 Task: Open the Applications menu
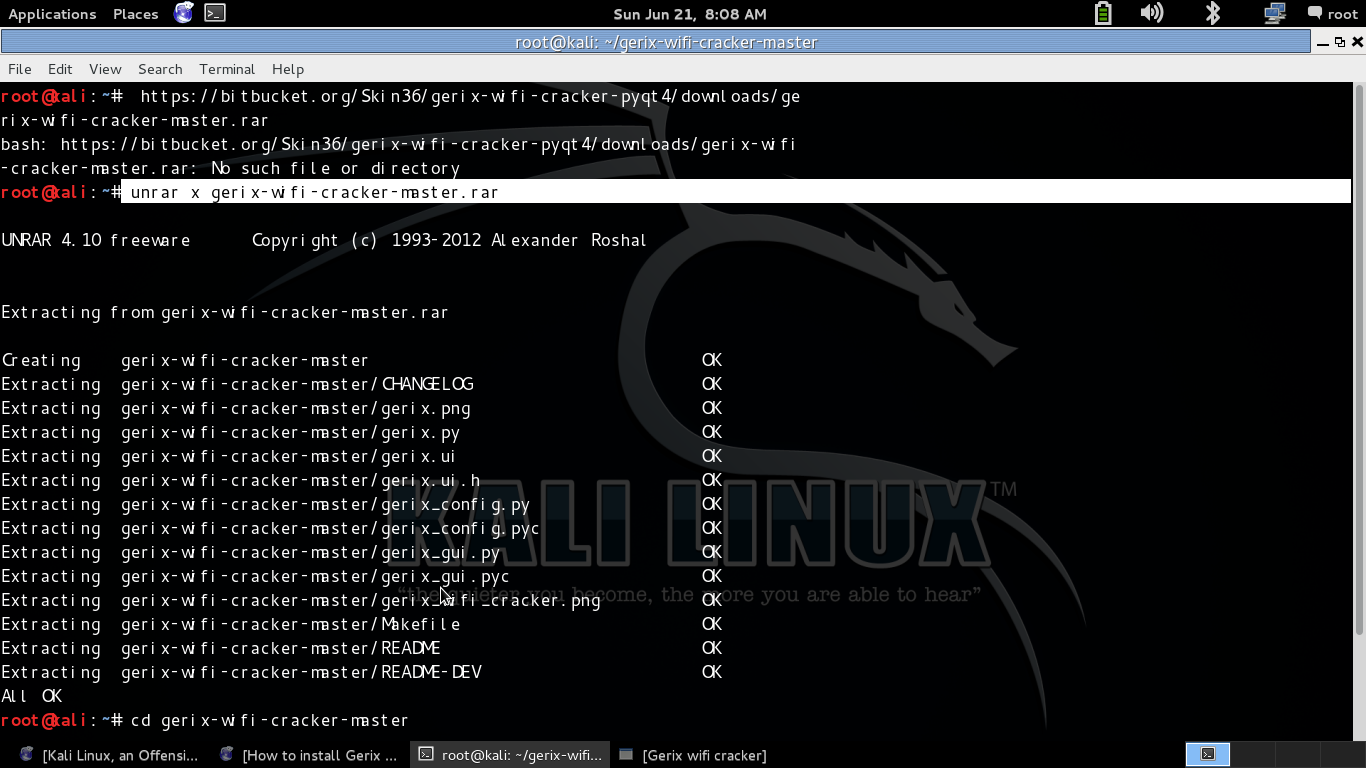52,14
